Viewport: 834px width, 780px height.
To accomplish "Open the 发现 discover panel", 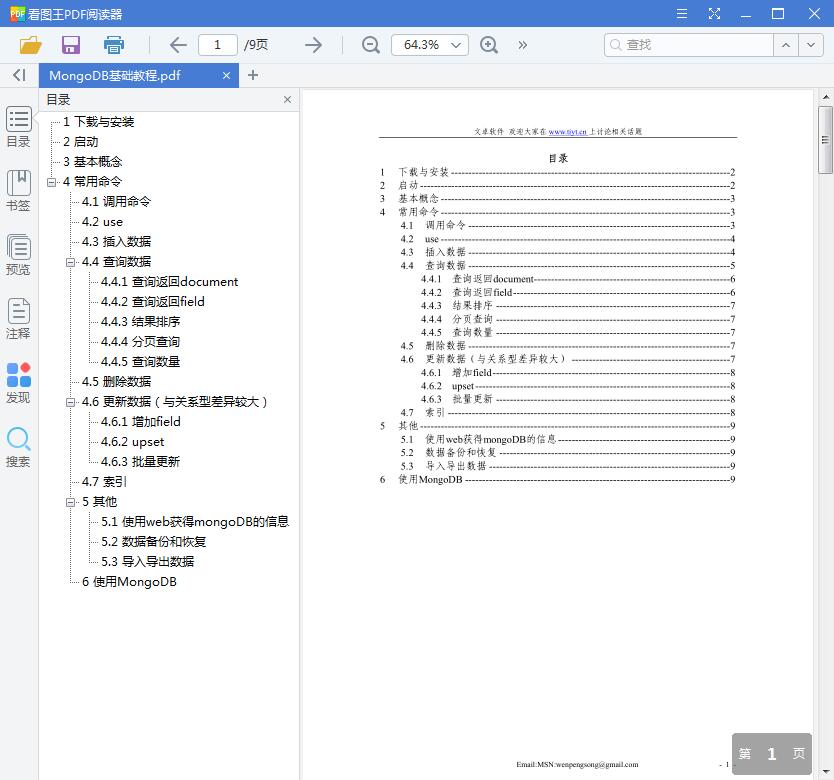I will click(x=19, y=383).
